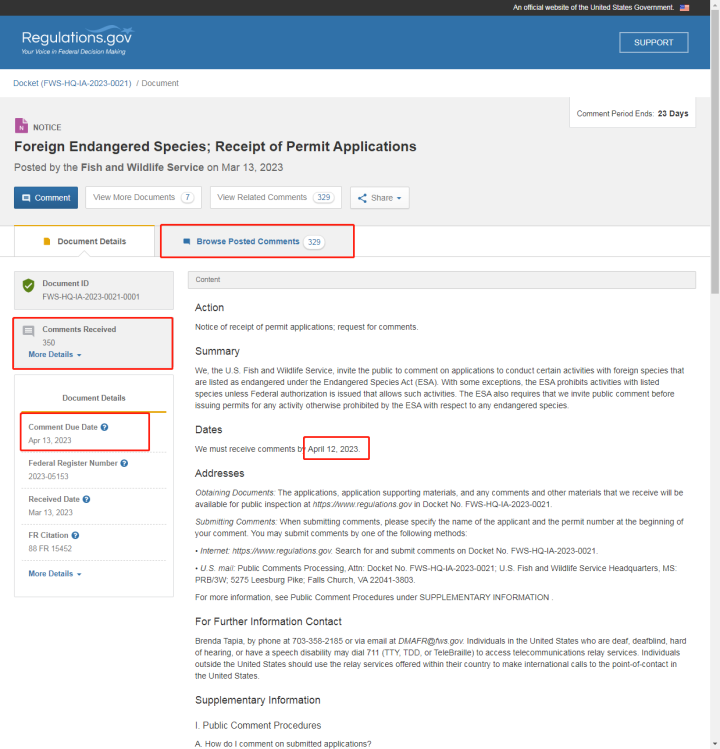
Task: Open View Related Comments
Action: click(273, 198)
